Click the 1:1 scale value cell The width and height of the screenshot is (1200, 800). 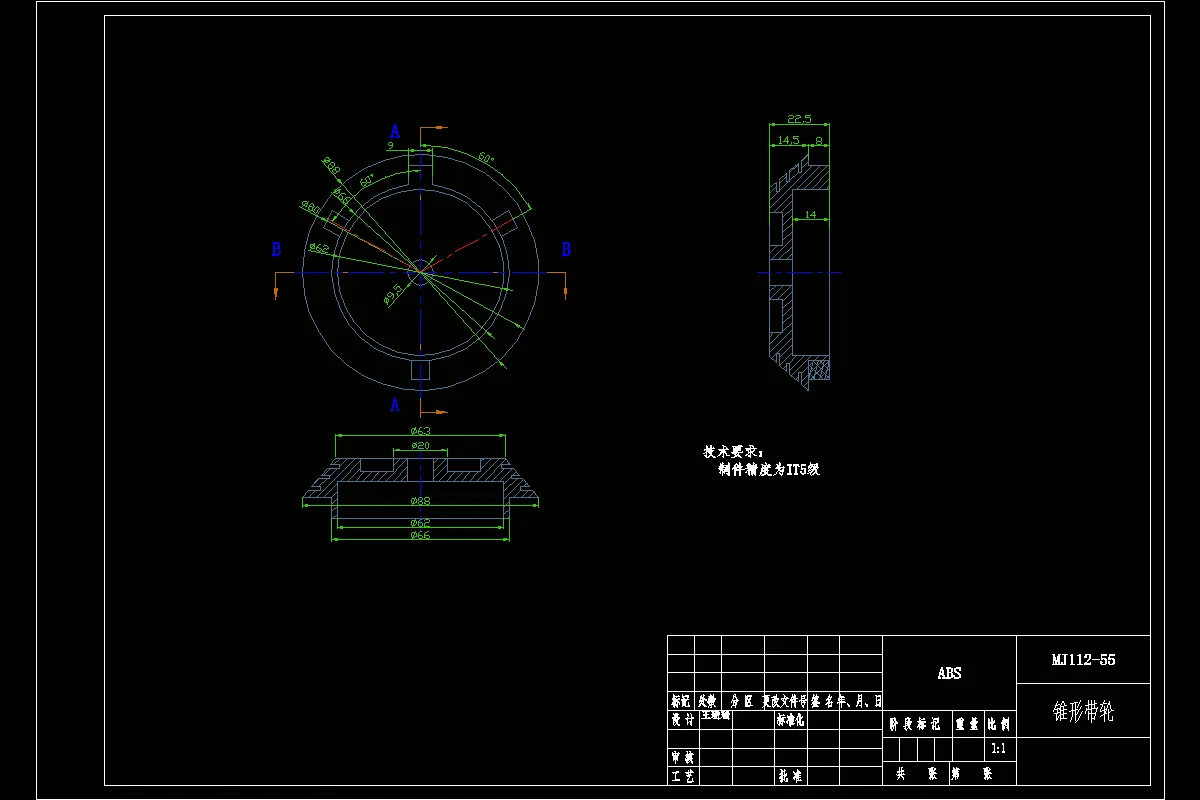point(997,747)
